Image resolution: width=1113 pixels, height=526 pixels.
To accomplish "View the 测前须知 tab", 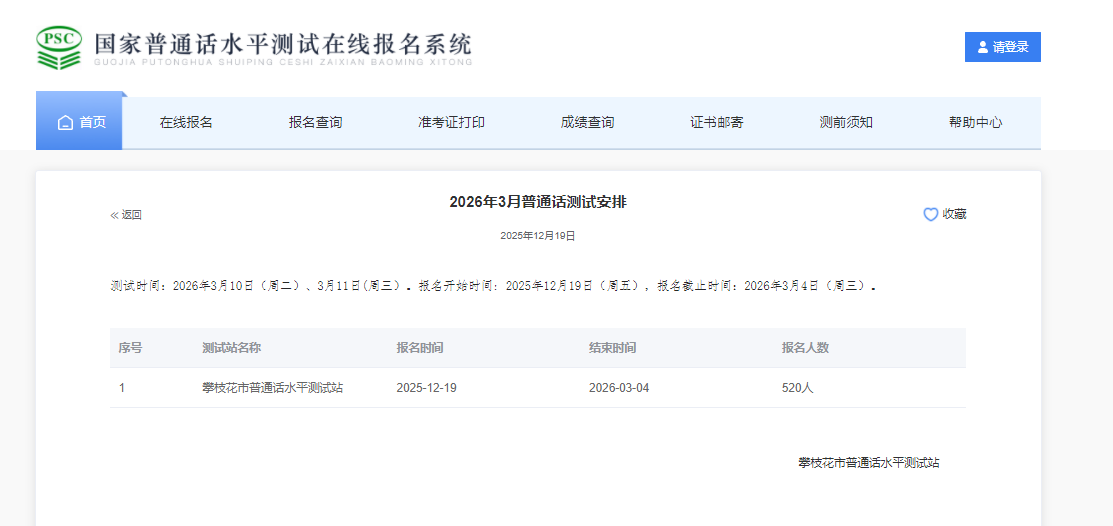I will pos(846,122).
